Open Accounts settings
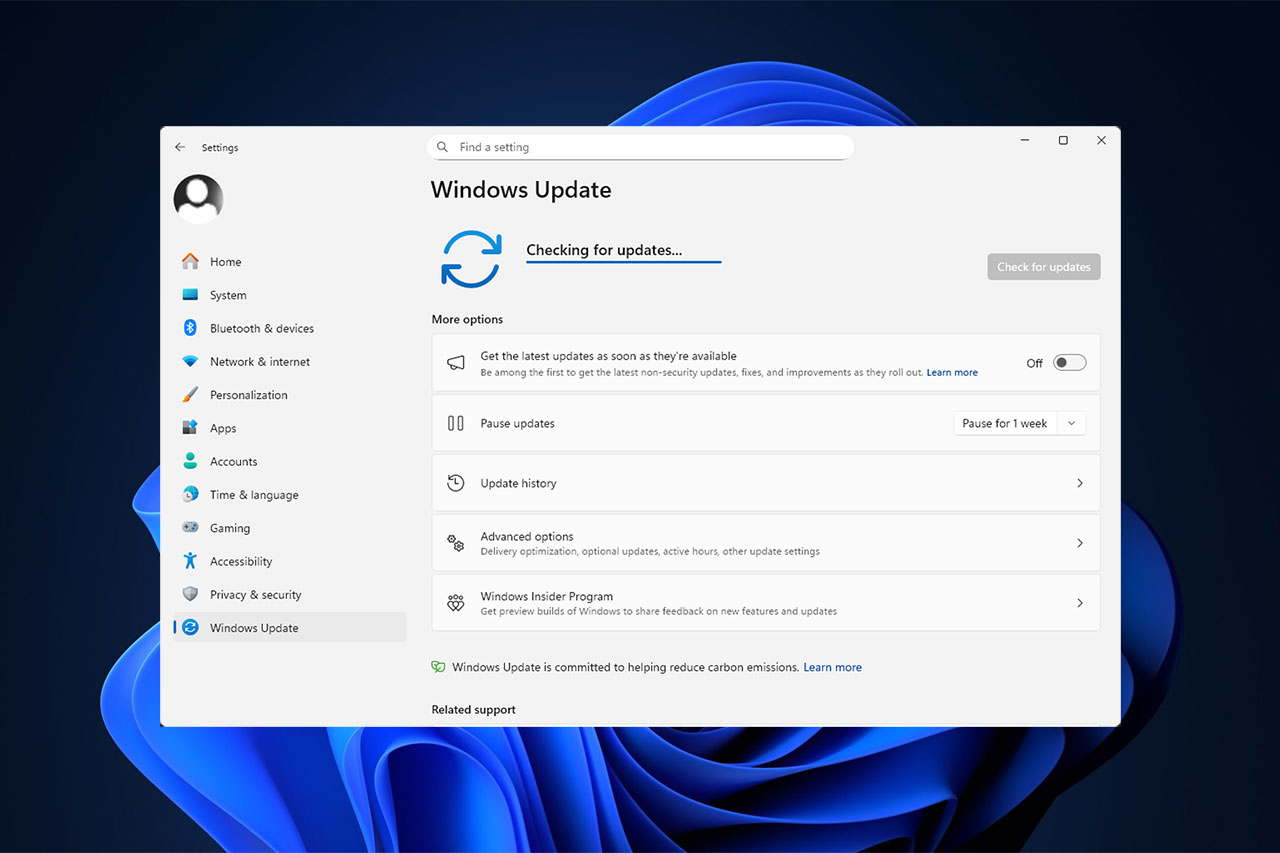1280x853 pixels. tap(290, 461)
